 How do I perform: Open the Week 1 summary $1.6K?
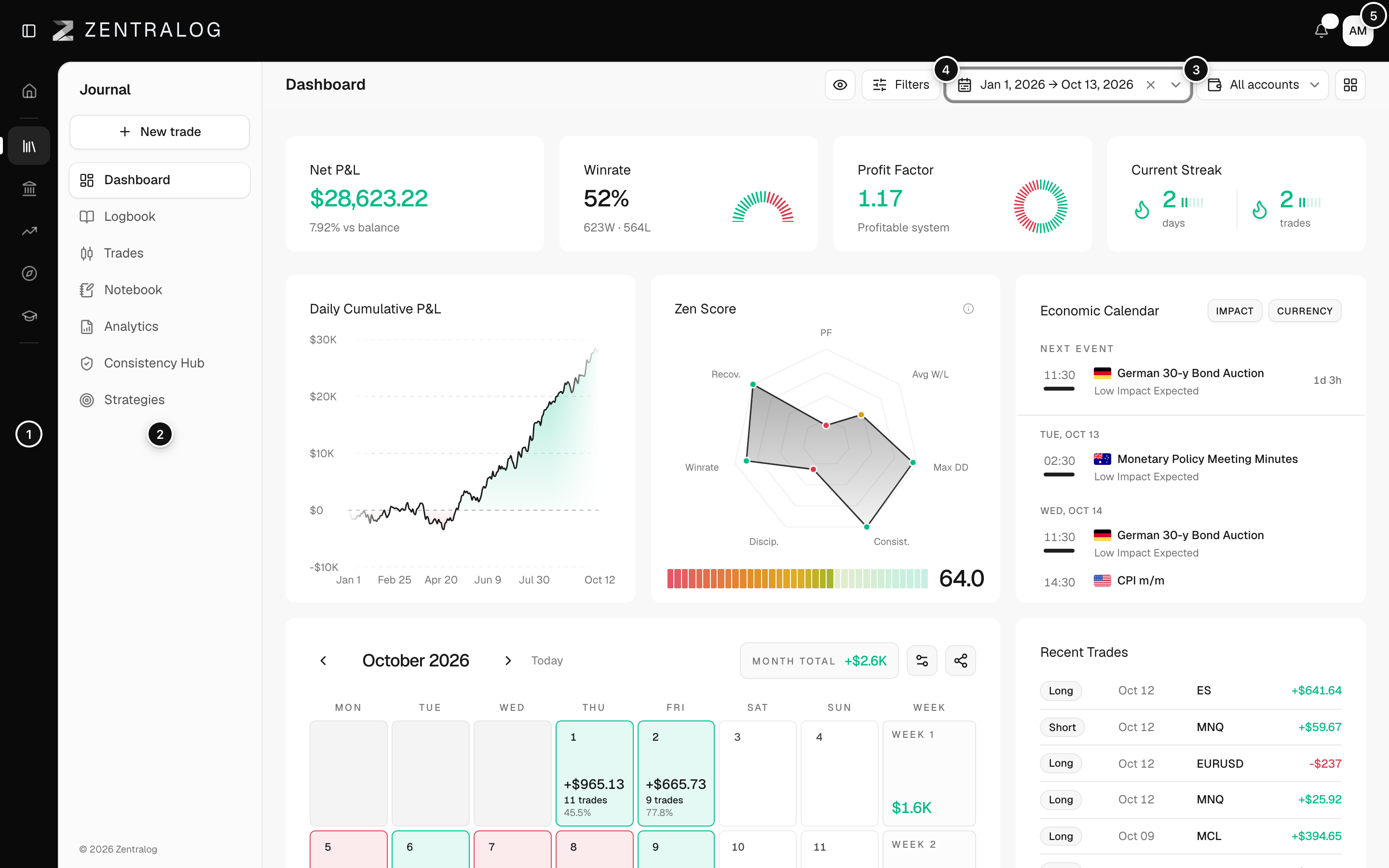pyautogui.click(x=929, y=773)
